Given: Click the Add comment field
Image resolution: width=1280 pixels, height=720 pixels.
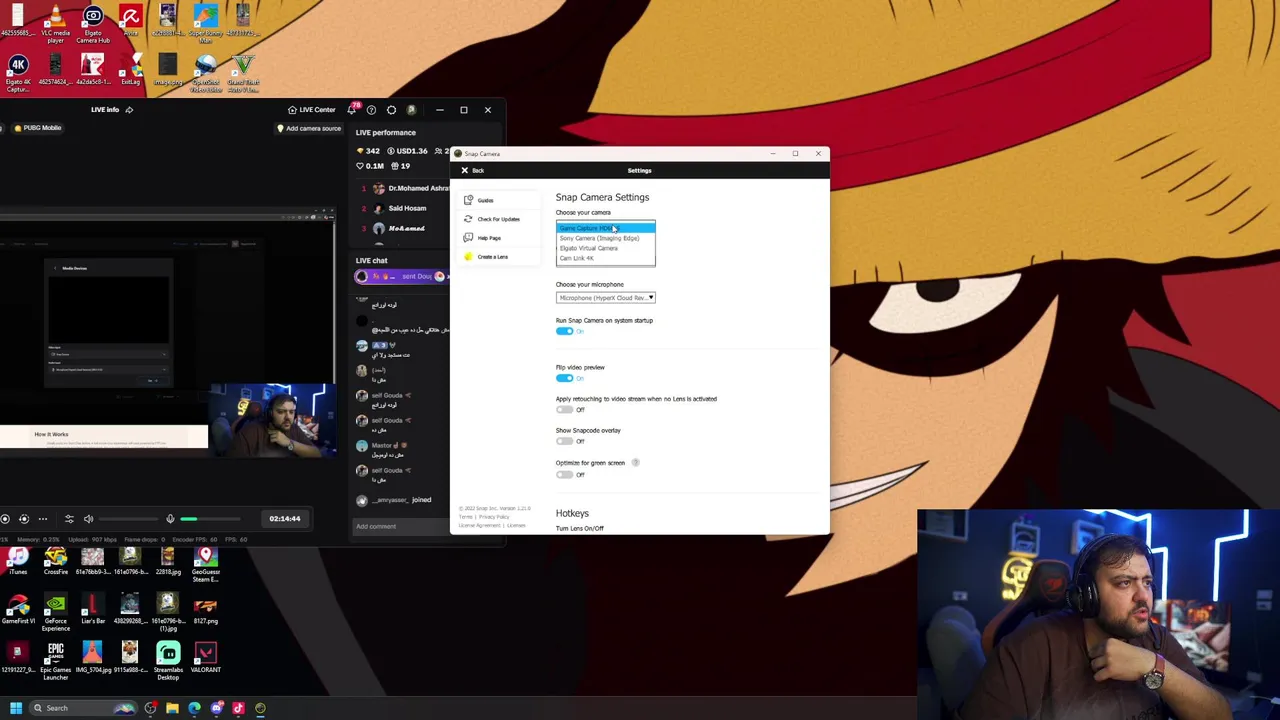Looking at the screenshot, I should pyautogui.click(x=400, y=526).
